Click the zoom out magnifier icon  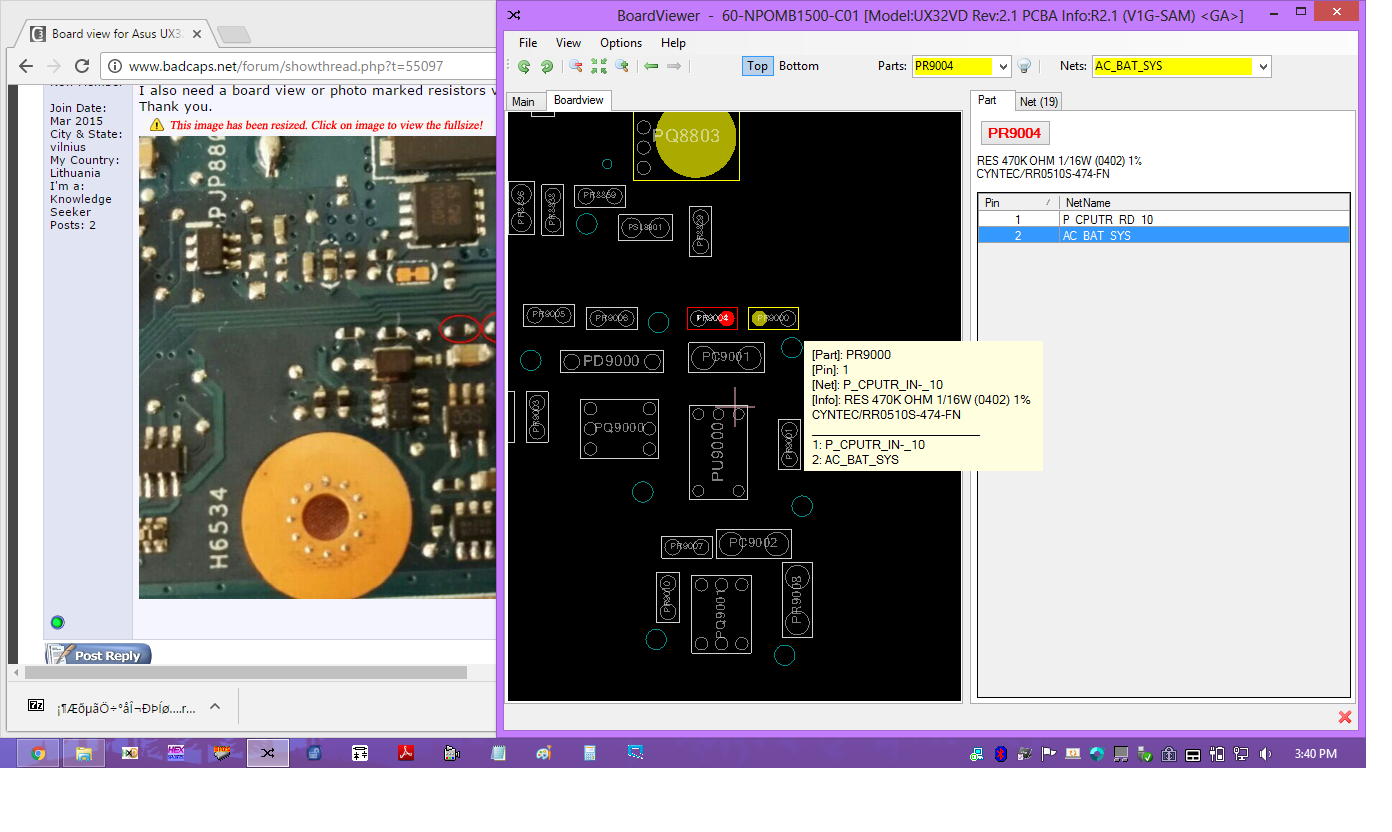(576, 67)
